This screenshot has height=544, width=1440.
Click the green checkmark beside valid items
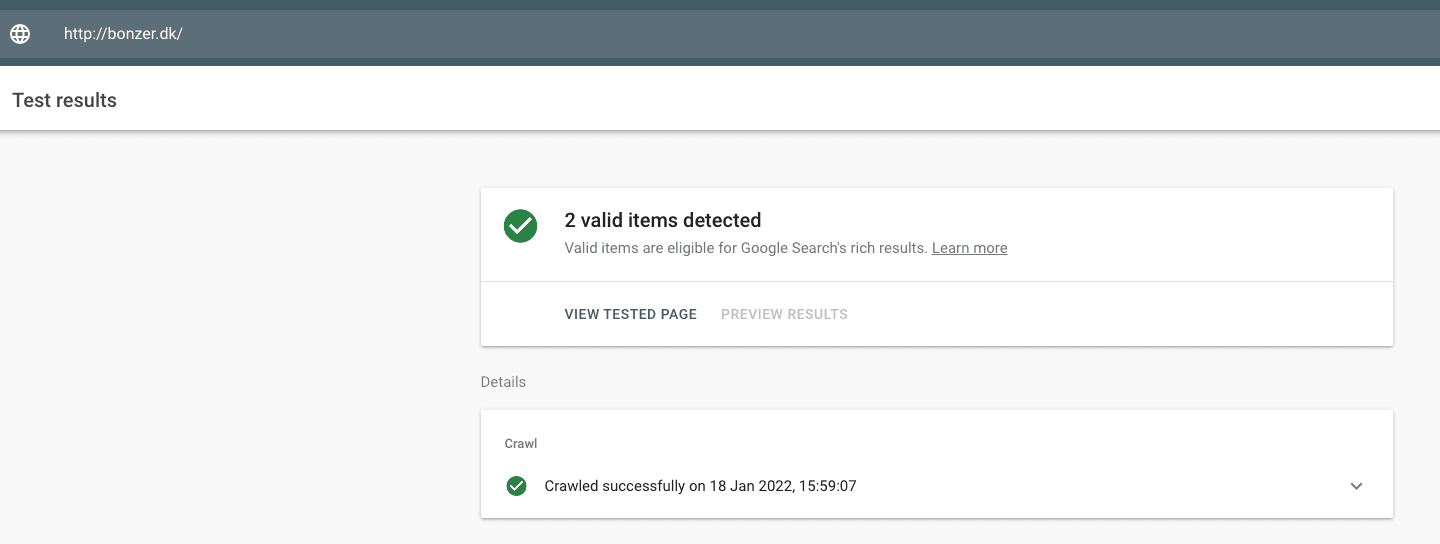(520, 227)
